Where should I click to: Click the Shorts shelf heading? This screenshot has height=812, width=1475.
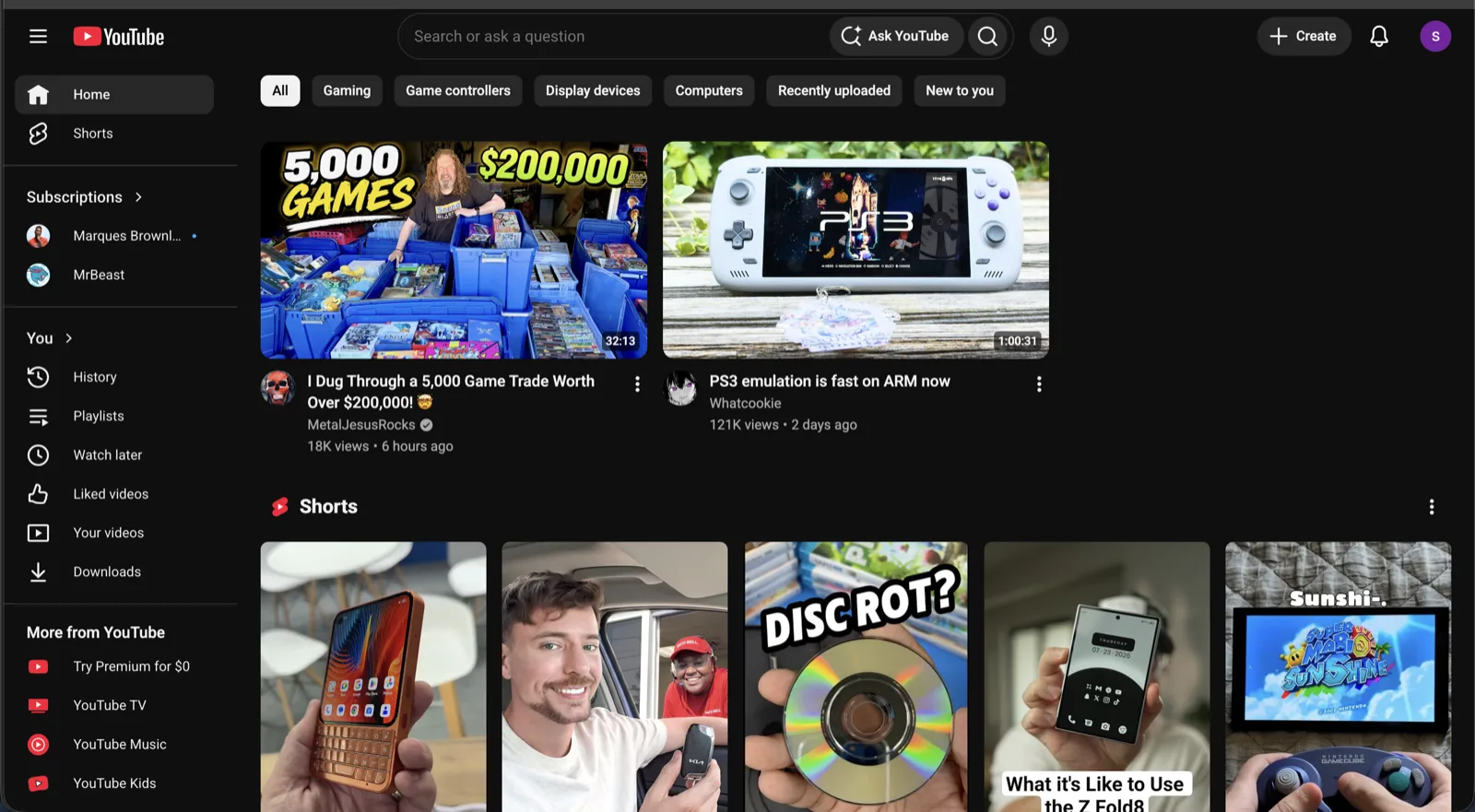click(328, 507)
